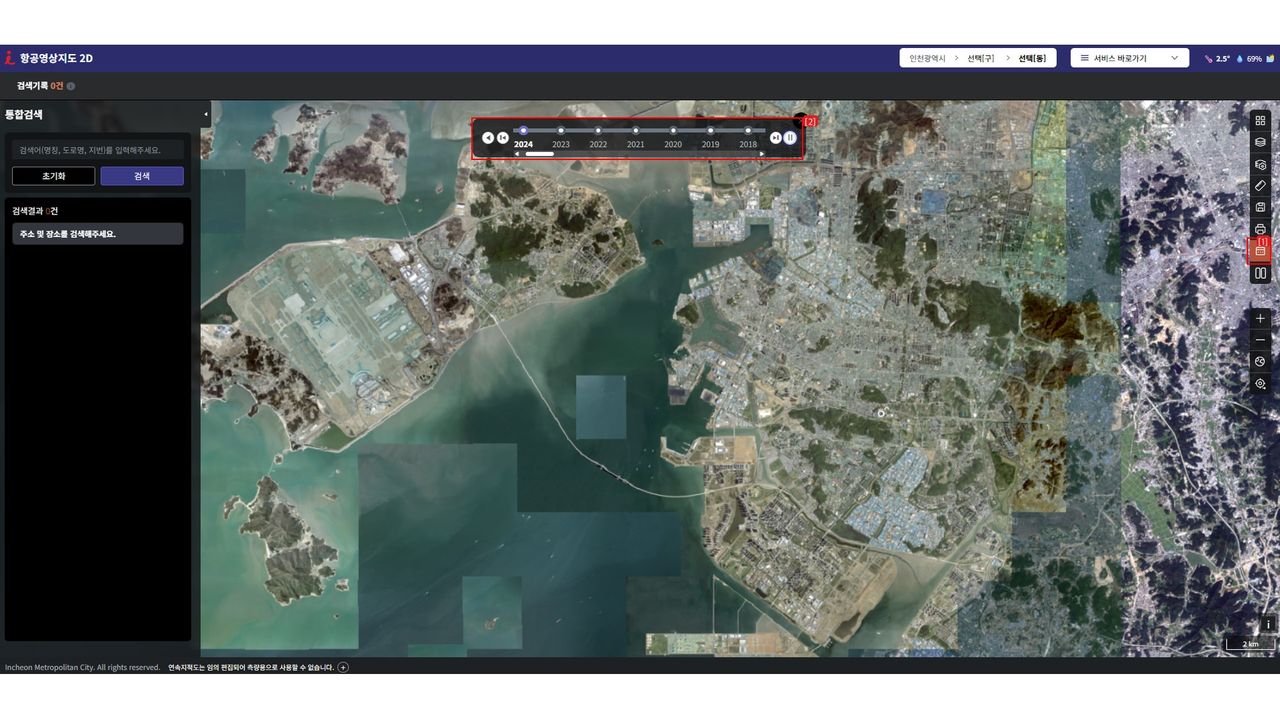Collapse the 통합검색 side panel
This screenshot has width=1280, height=720.
[x=205, y=114]
